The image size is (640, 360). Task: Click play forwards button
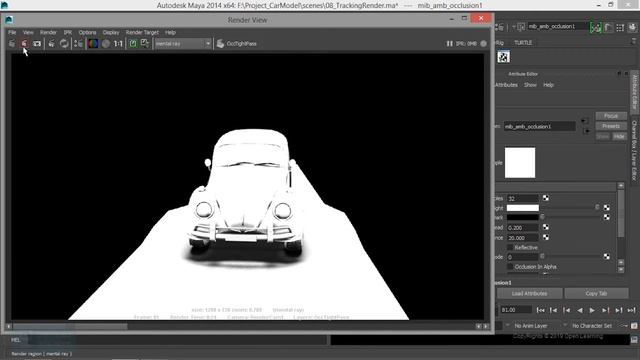coord(592,310)
